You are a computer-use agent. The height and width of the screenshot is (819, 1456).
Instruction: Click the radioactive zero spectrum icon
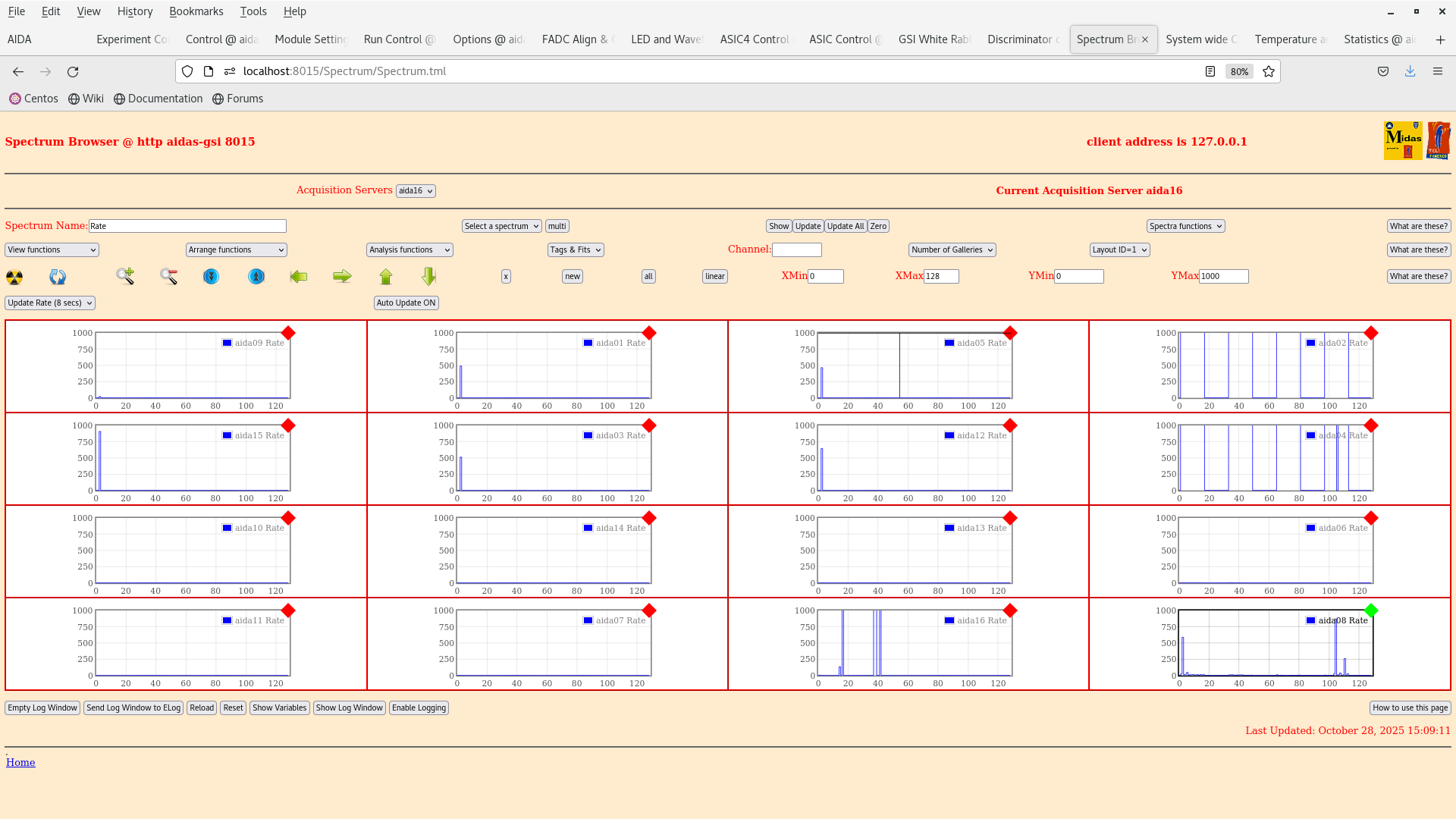pyautogui.click(x=14, y=277)
